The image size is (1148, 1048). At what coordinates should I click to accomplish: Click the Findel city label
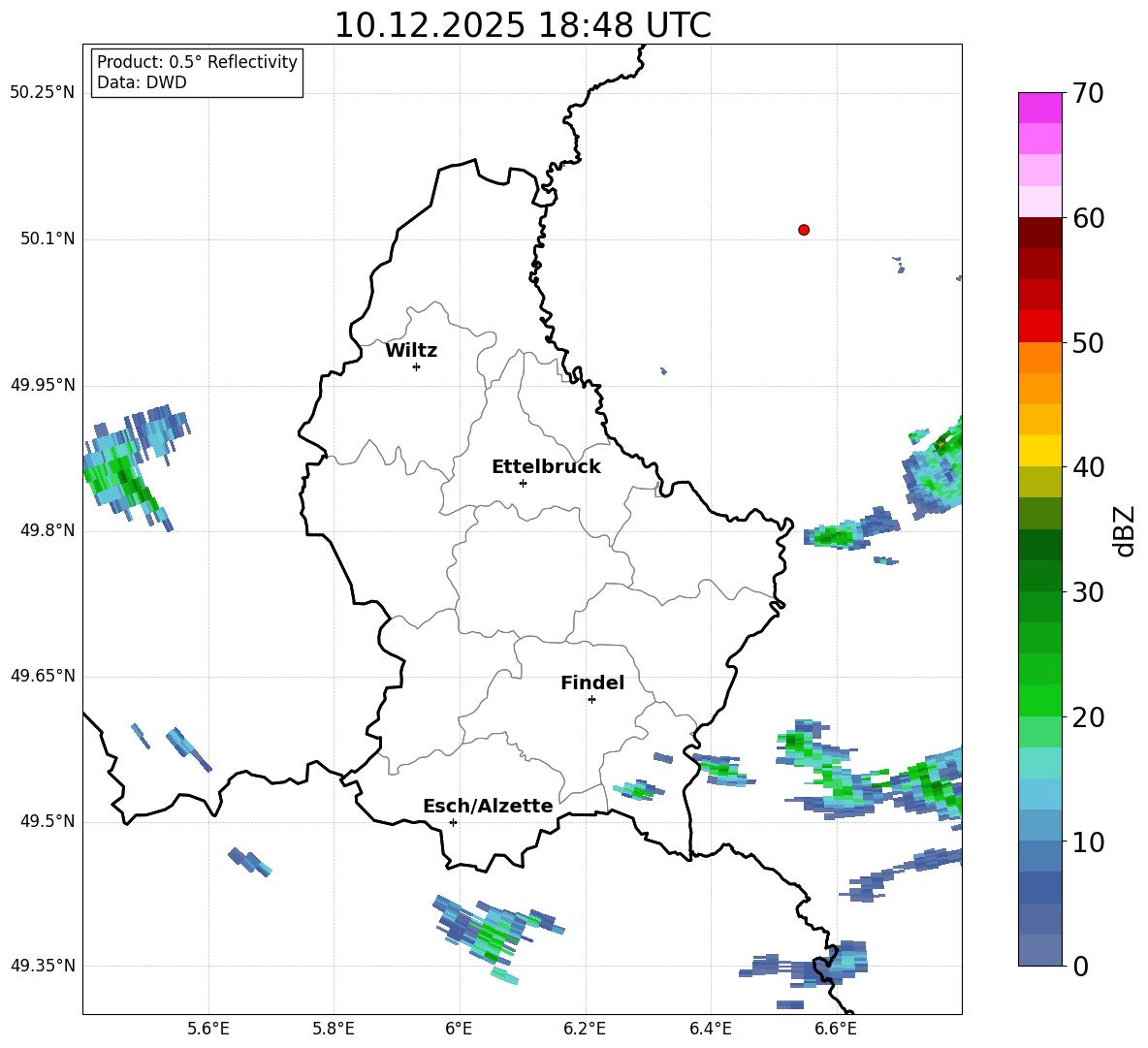pos(592,683)
